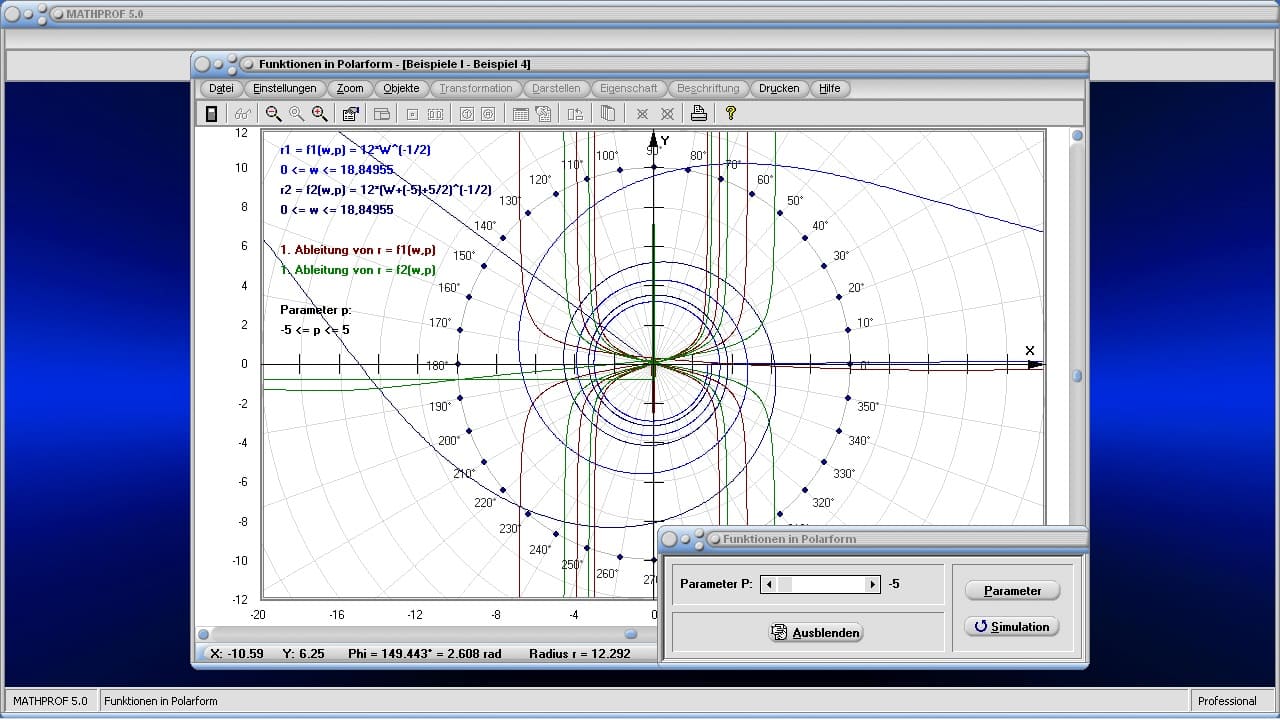This screenshot has width=1280, height=720.
Task: Click the Parameter P slider track
Action: point(820,584)
